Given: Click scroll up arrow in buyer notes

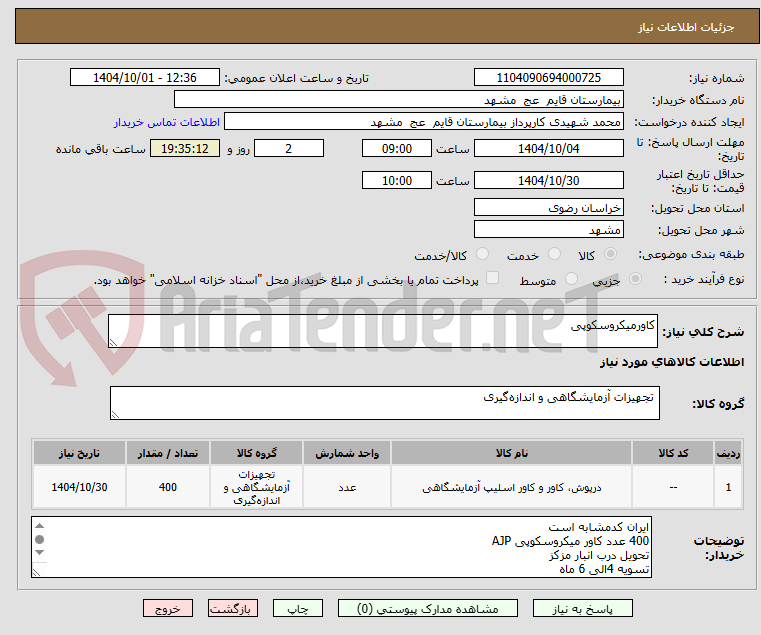Looking at the screenshot, I should (40, 526).
